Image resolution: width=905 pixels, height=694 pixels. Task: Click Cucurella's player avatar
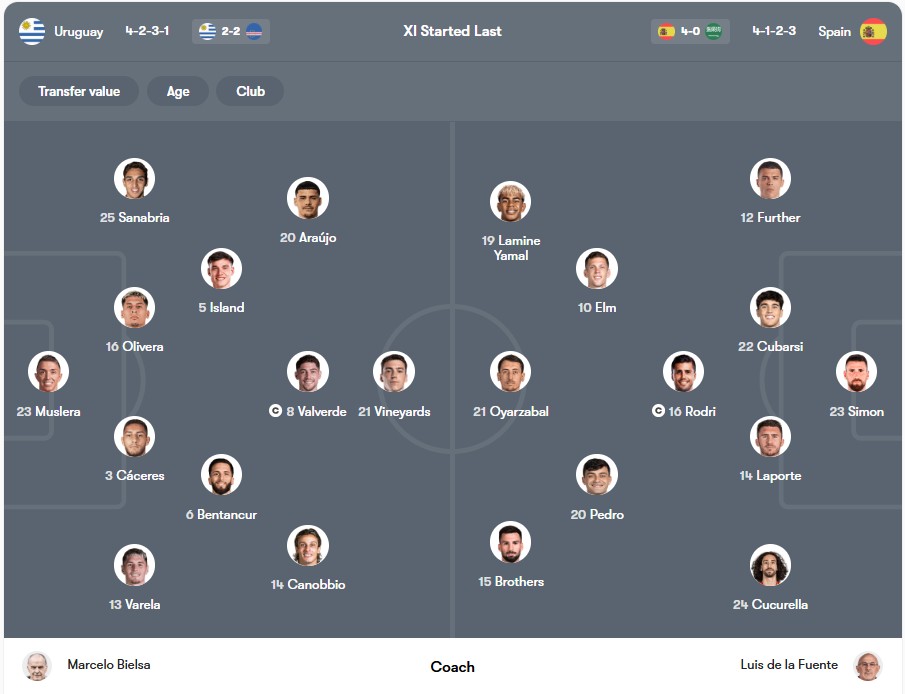[770, 565]
